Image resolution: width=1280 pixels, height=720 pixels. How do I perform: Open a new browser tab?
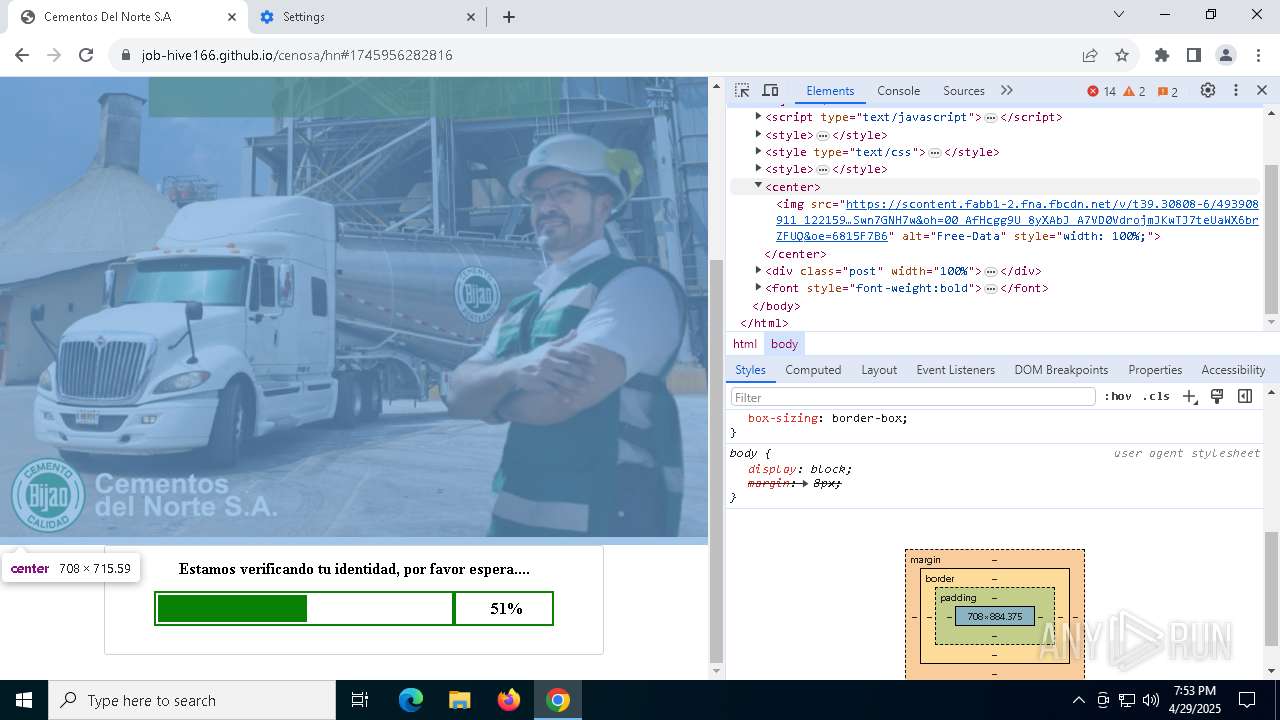coord(508,17)
